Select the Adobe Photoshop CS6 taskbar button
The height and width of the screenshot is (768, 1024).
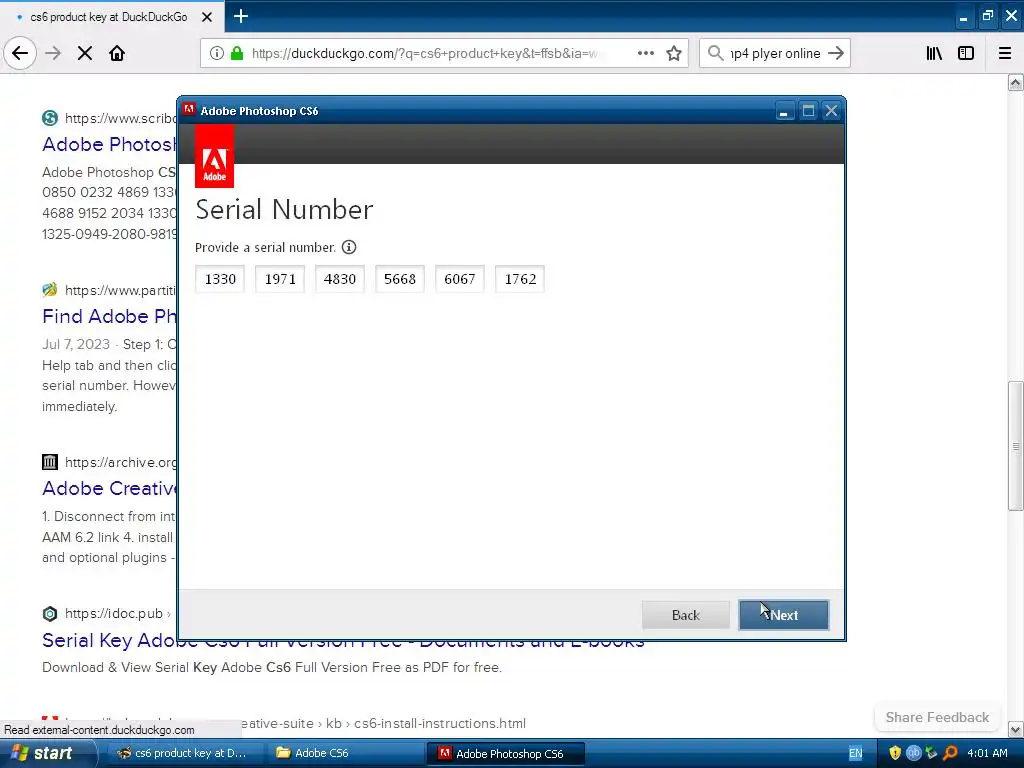click(505, 753)
